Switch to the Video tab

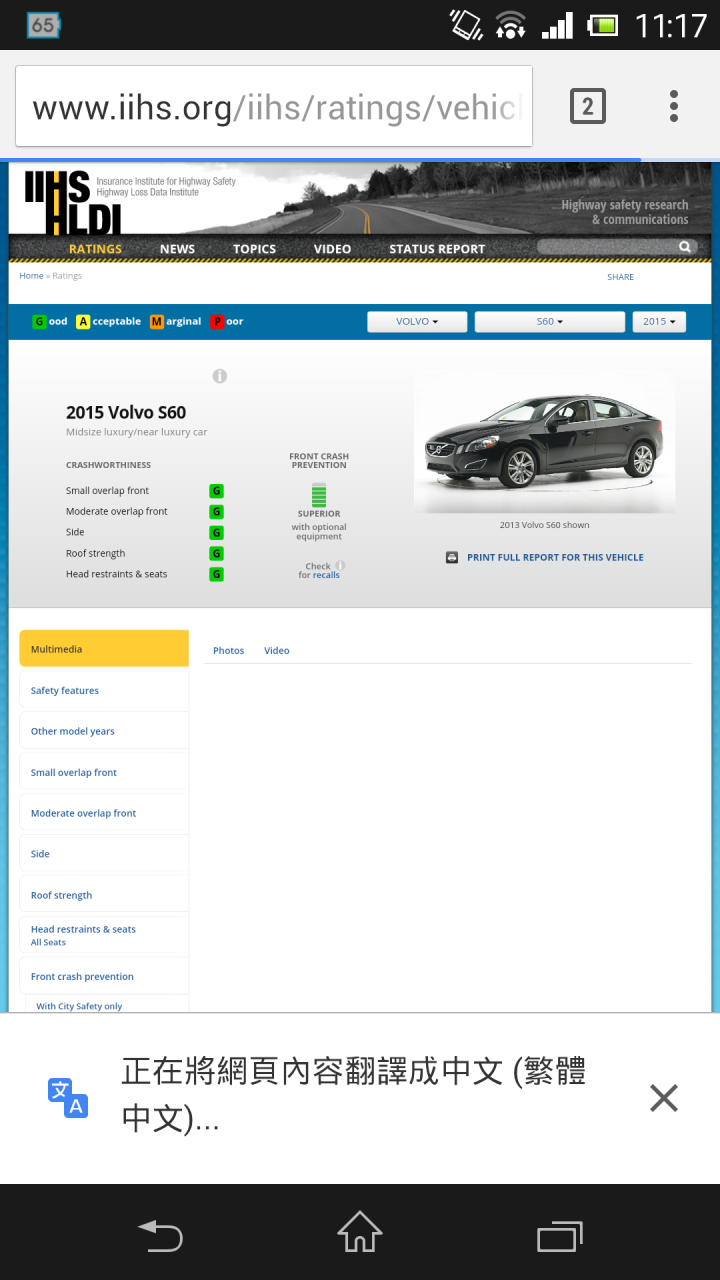click(277, 651)
